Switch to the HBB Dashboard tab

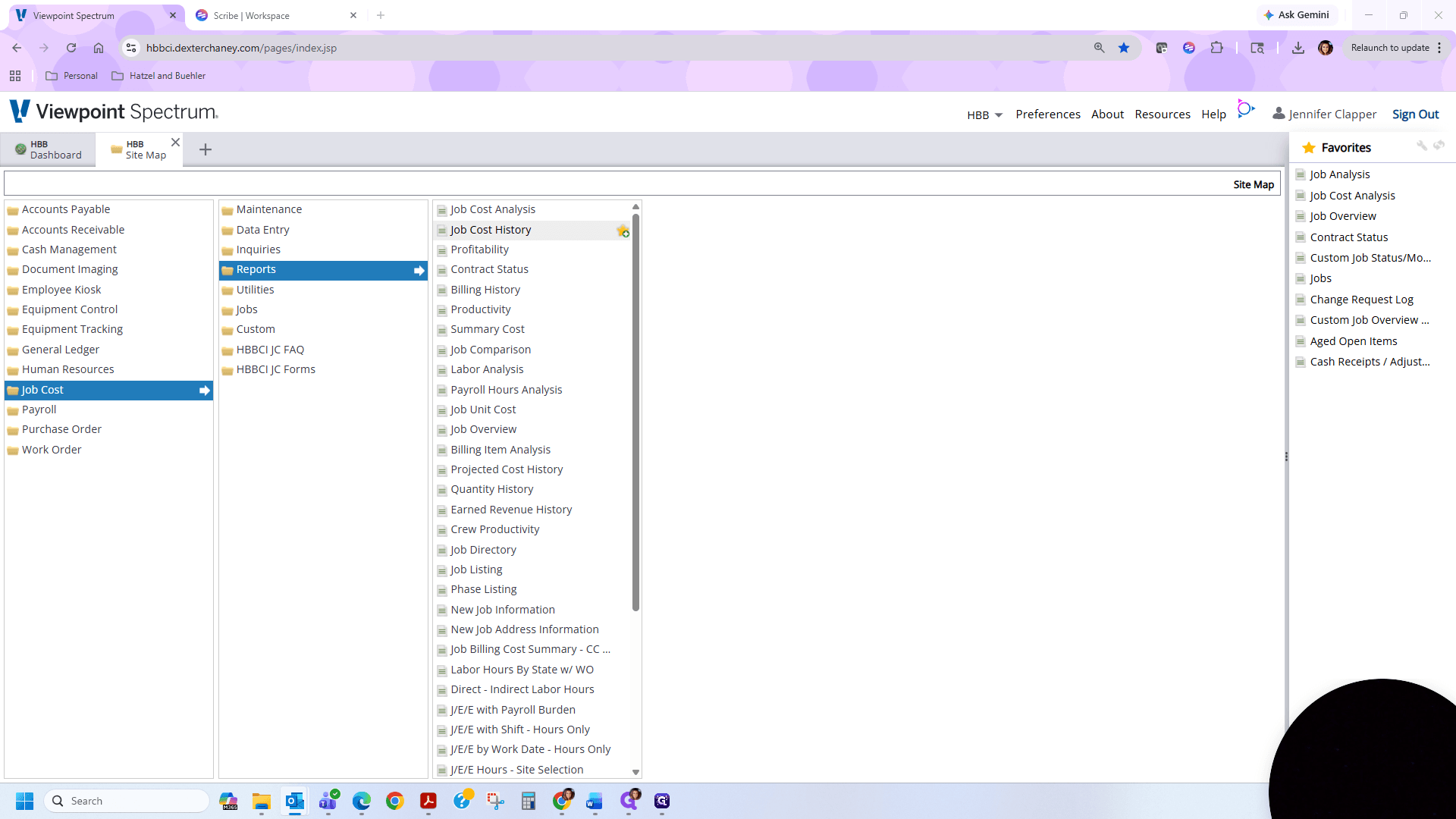49,149
